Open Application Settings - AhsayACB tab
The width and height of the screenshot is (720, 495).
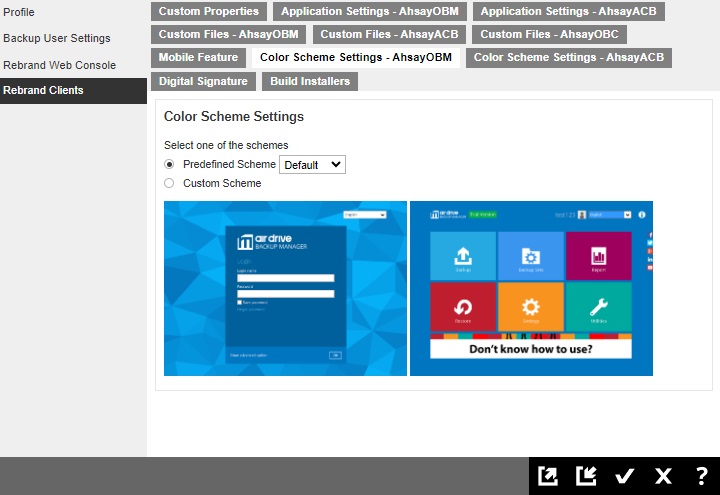tap(569, 12)
